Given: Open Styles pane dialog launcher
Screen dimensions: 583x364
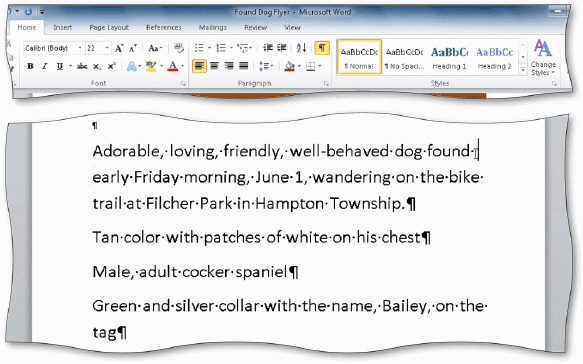Looking at the screenshot, I should coord(554,84).
